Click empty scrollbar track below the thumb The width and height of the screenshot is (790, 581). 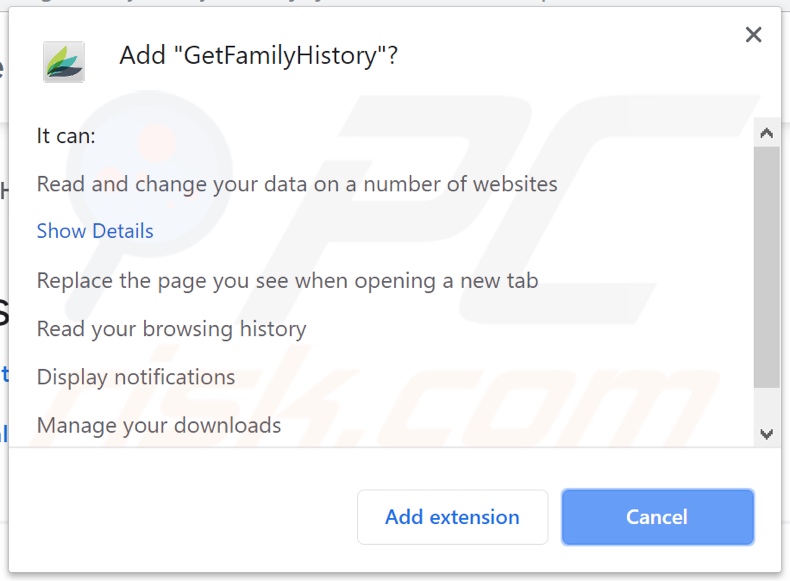(767, 406)
